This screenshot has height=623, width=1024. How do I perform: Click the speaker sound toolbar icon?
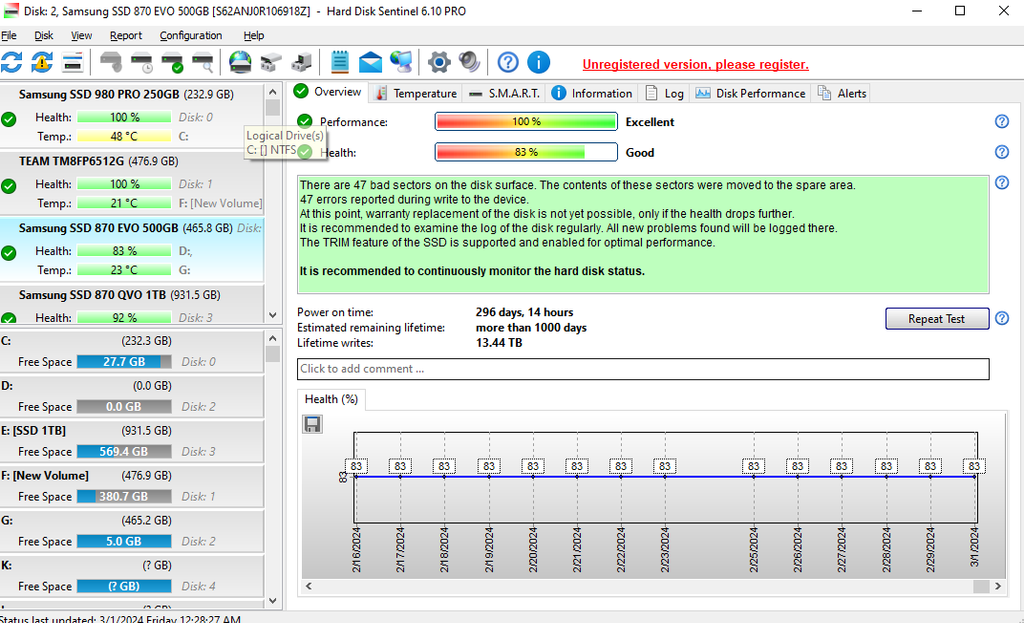tap(469, 63)
